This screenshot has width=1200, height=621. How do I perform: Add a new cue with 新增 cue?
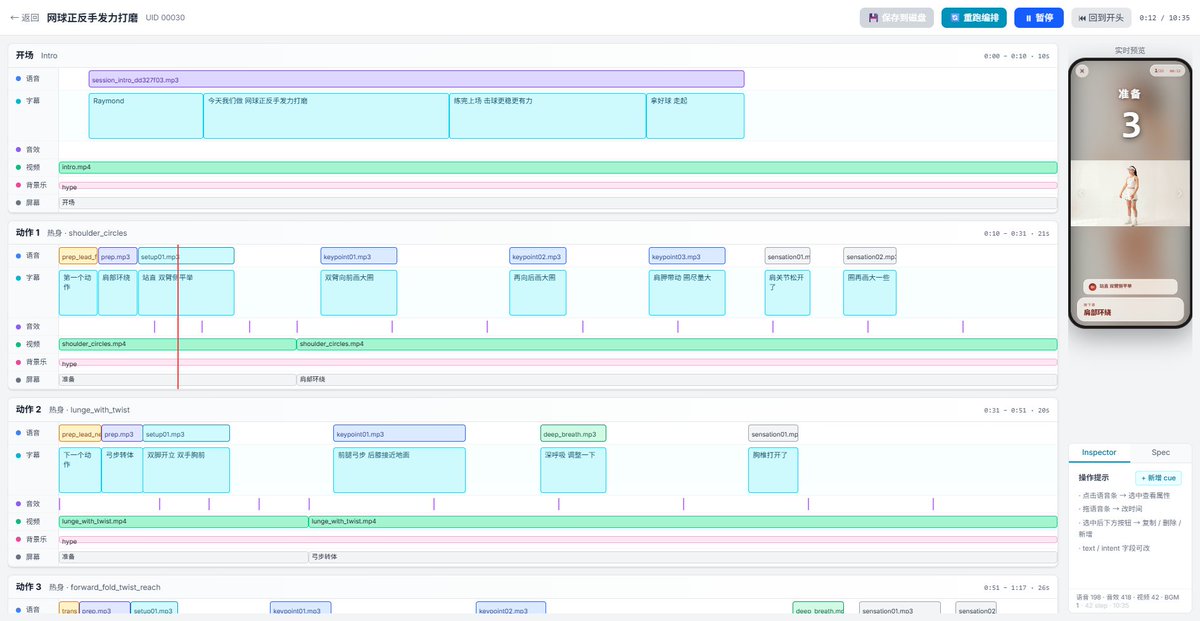[x=1158, y=478]
